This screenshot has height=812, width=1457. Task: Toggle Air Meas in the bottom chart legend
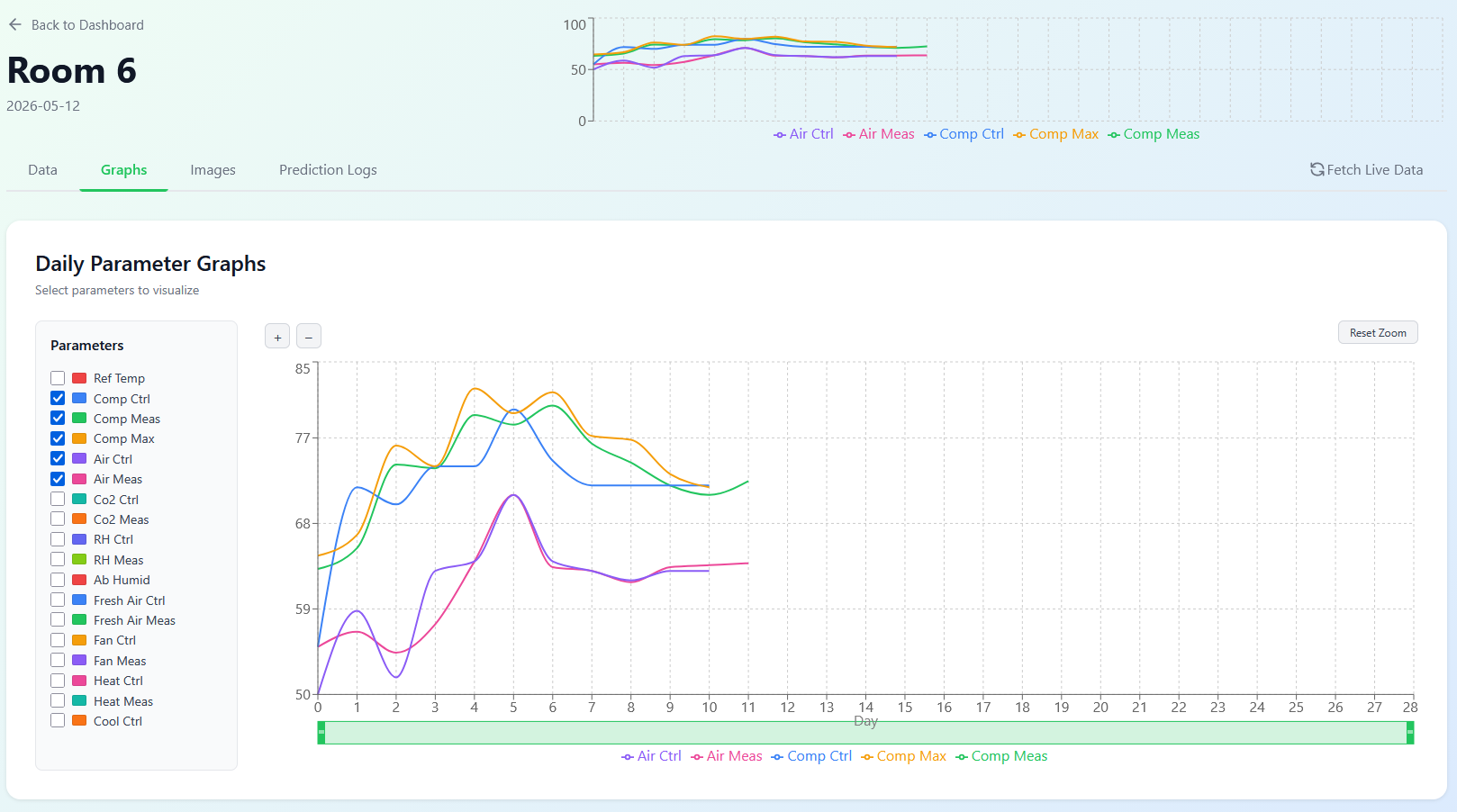coord(726,756)
